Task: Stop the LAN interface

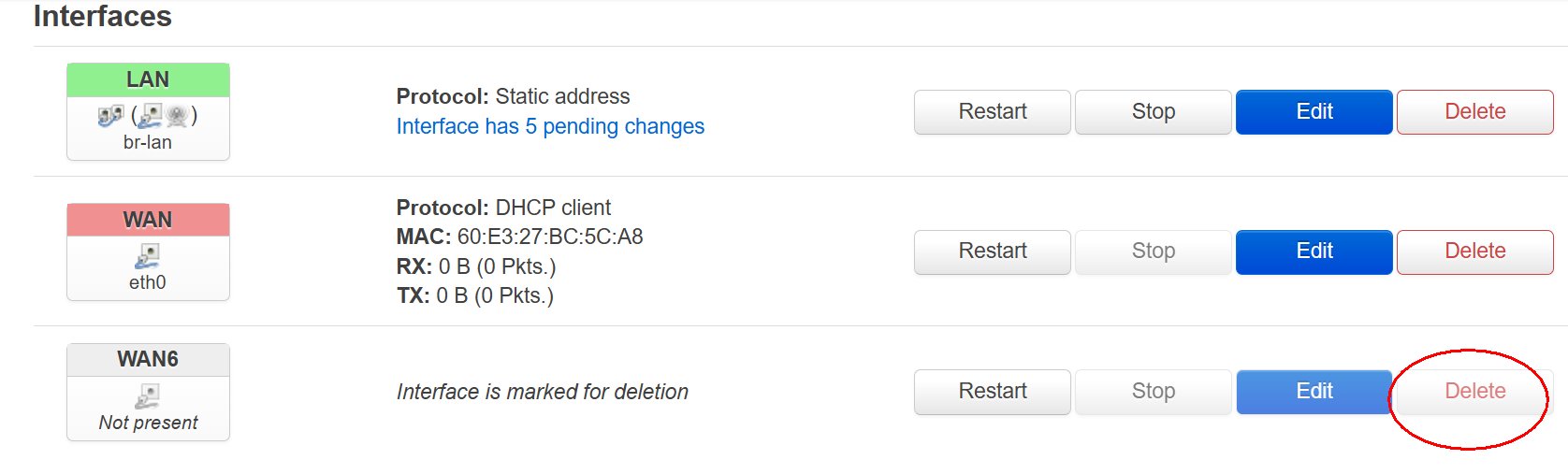Action: coord(1154,112)
